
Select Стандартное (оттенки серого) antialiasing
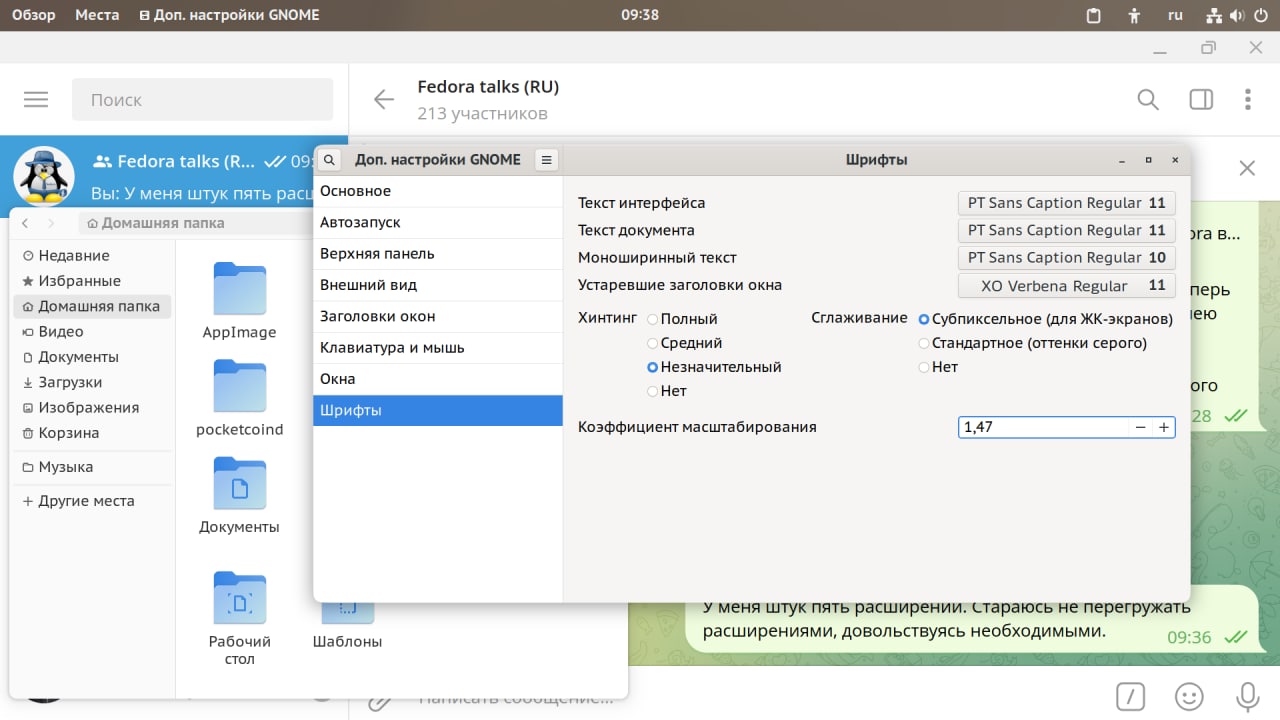tap(1033, 343)
